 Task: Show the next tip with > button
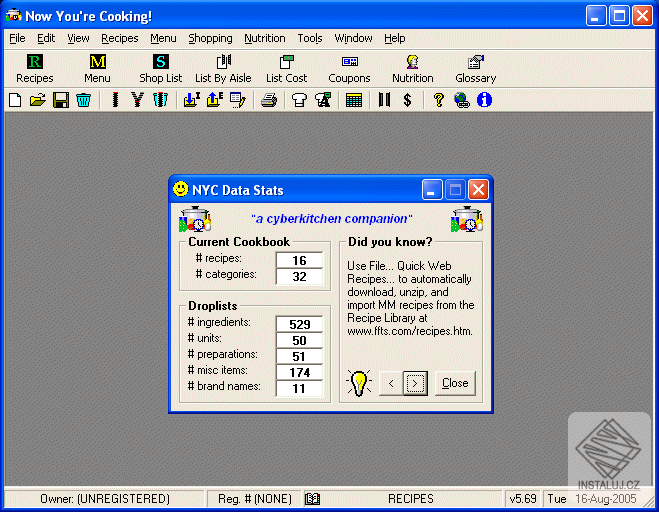pos(415,383)
